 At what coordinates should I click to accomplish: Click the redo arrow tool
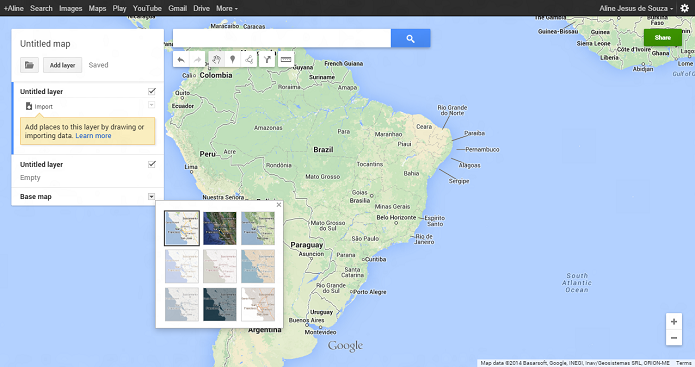click(198, 59)
